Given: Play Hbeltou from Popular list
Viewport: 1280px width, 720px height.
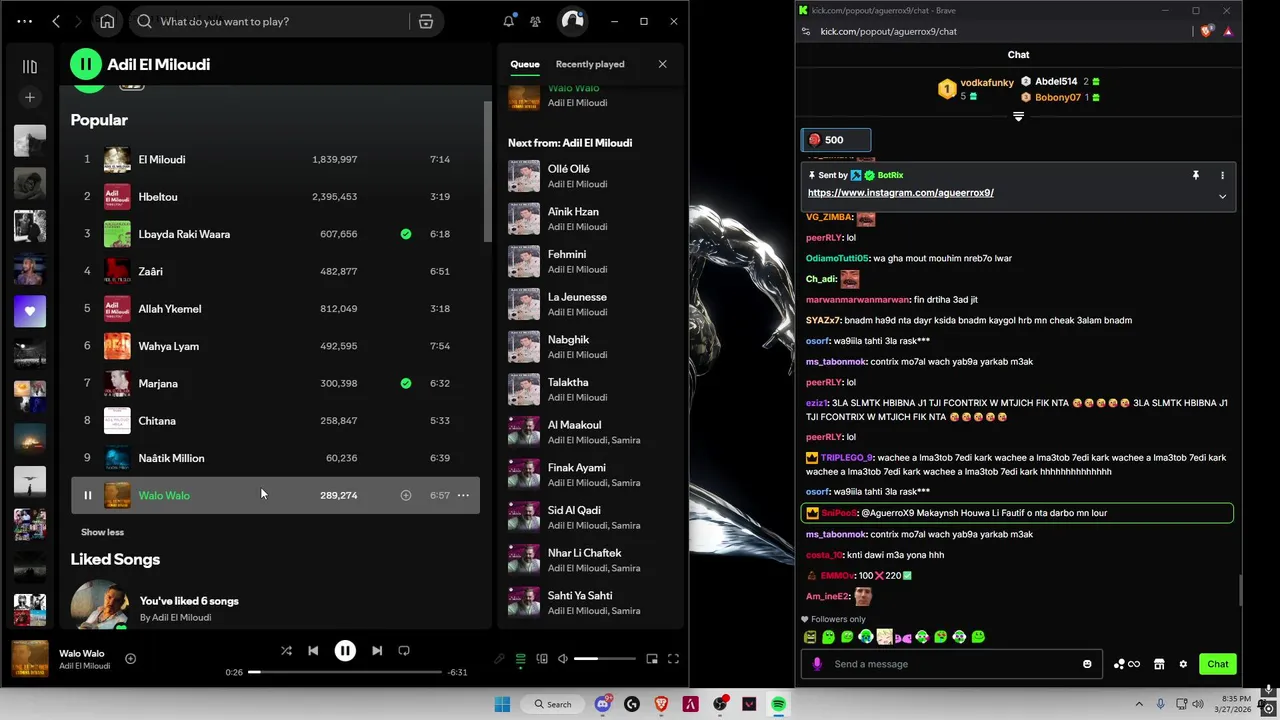Looking at the screenshot, I should [275, 197].
